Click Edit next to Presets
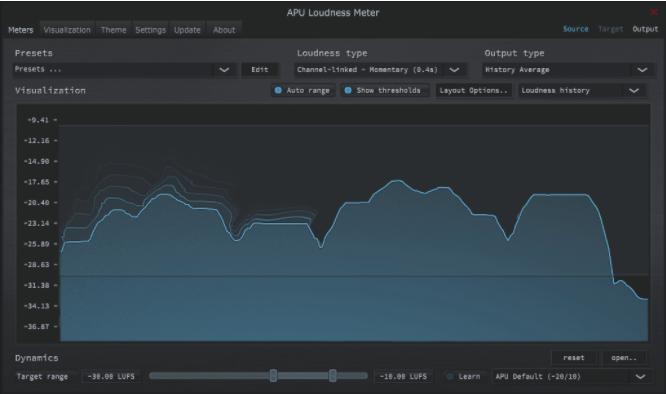This screenshot has height=394, width=666. [260, 70]
